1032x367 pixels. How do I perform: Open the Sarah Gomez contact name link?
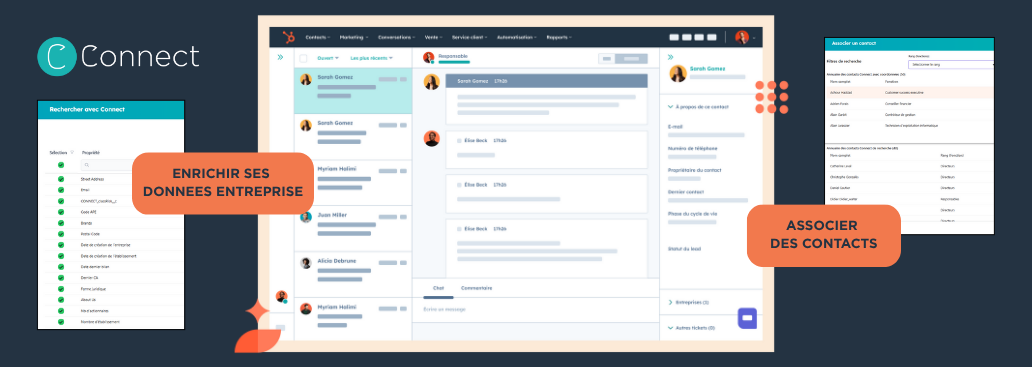tap(708, 68)
